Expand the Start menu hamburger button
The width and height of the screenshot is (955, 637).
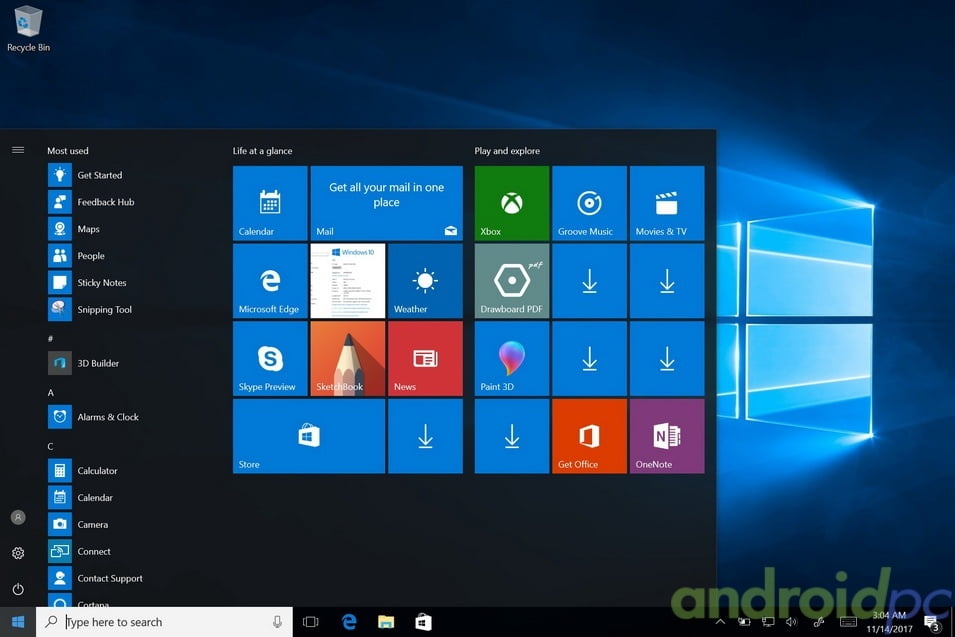coord(18,150)
